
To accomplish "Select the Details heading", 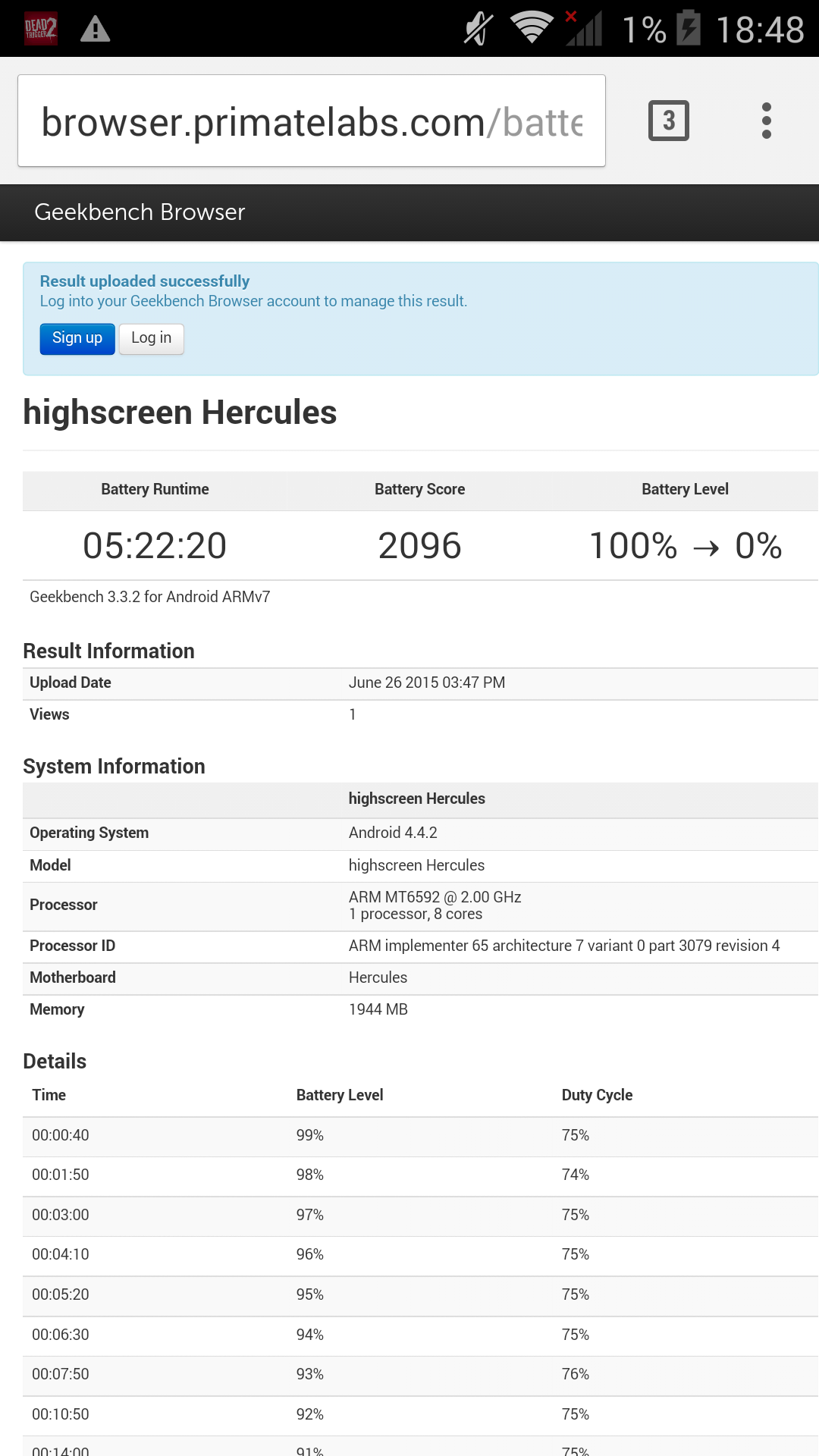I will 55,1062.
